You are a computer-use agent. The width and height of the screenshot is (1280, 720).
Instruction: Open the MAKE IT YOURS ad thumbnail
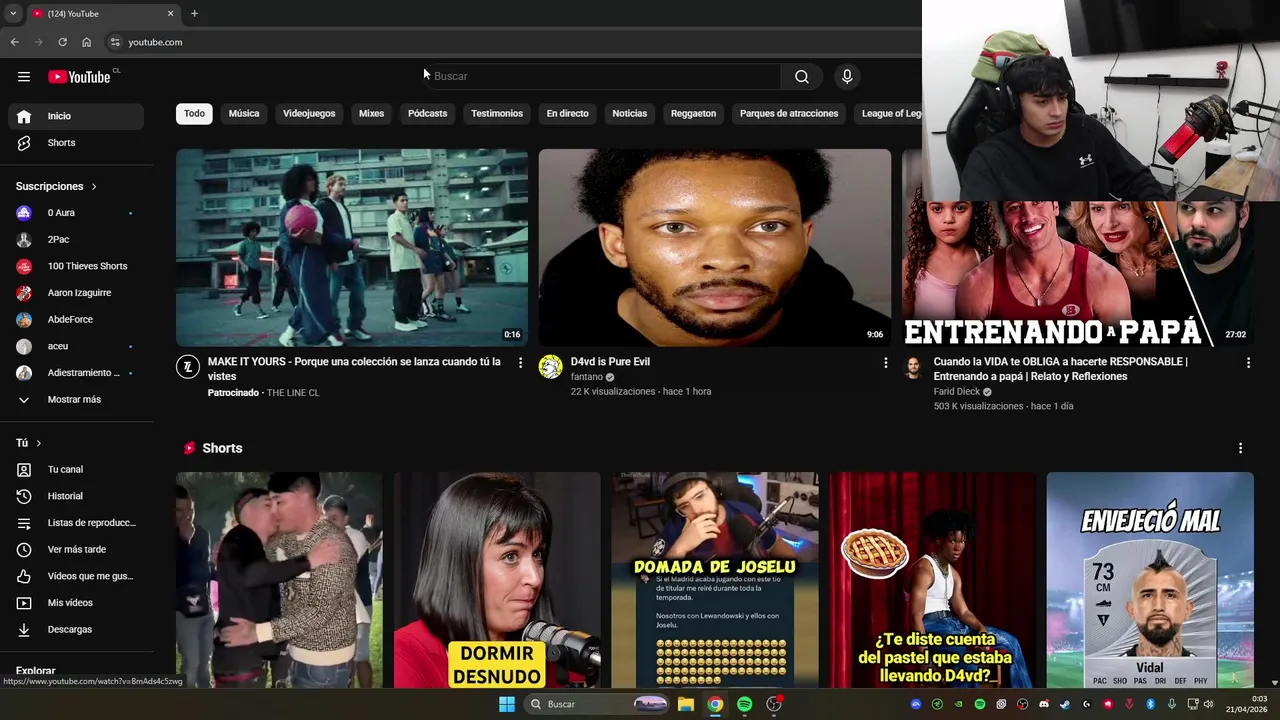tap(352, 248)
